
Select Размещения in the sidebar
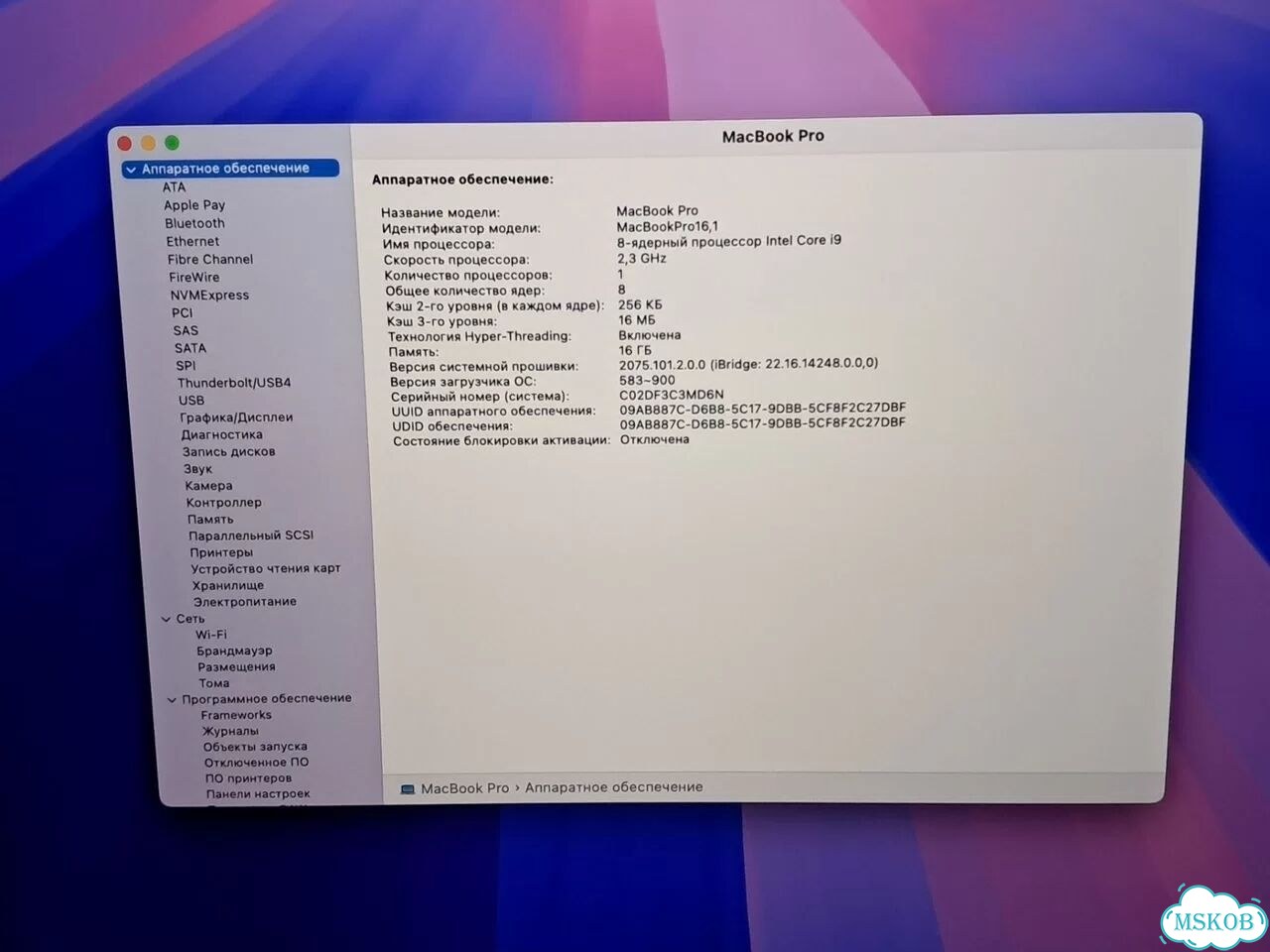[x=236, y=667]
